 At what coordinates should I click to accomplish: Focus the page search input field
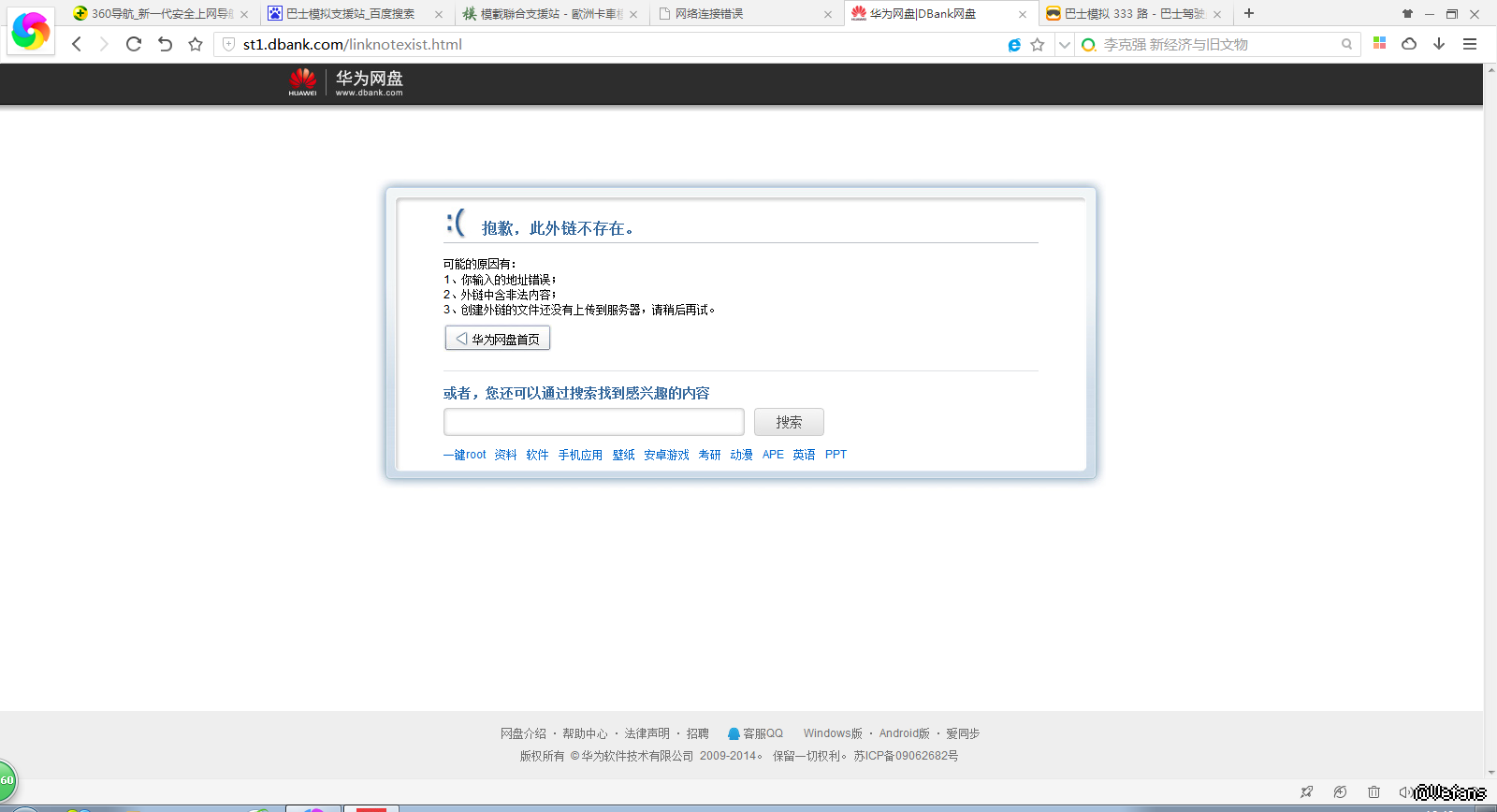tap(594, 422)
